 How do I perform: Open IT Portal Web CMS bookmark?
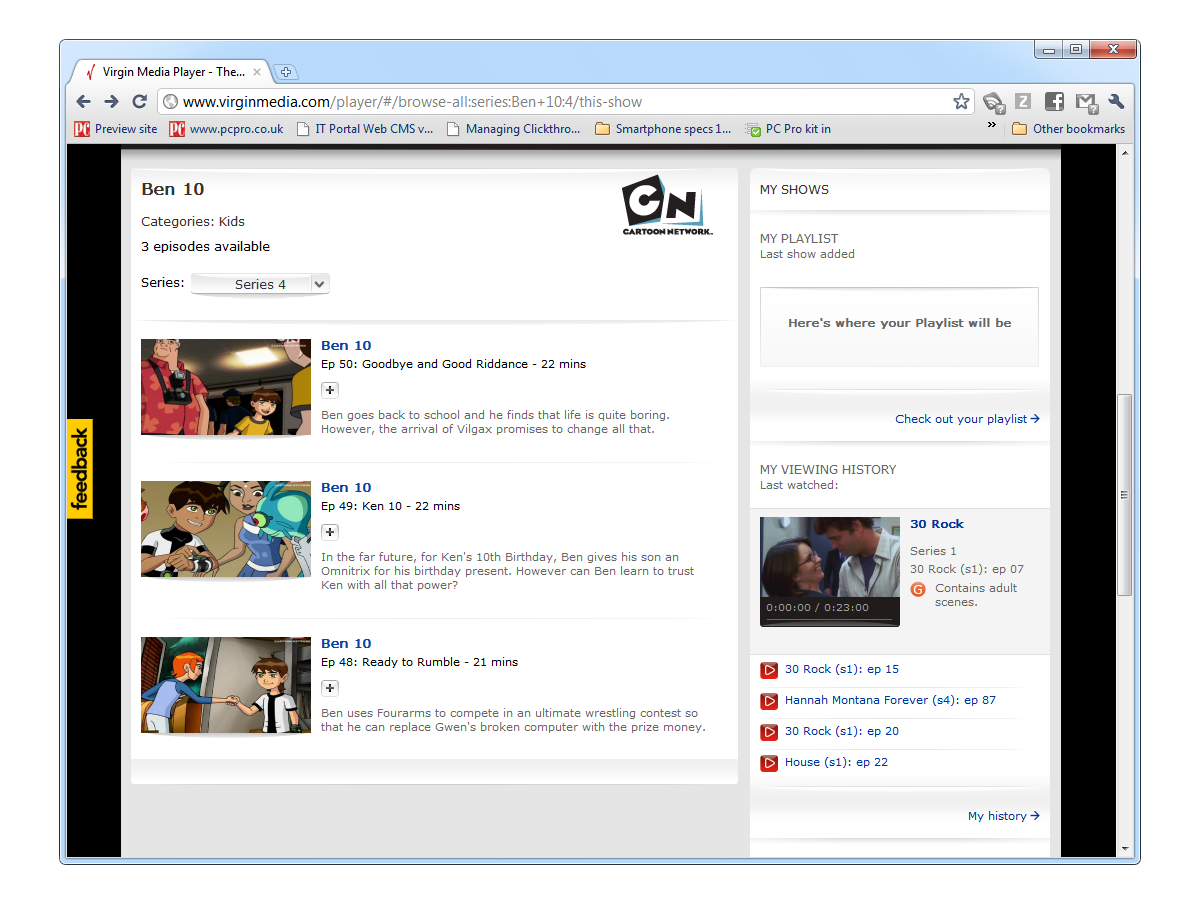pyautogui.click(x=366, y=129)
